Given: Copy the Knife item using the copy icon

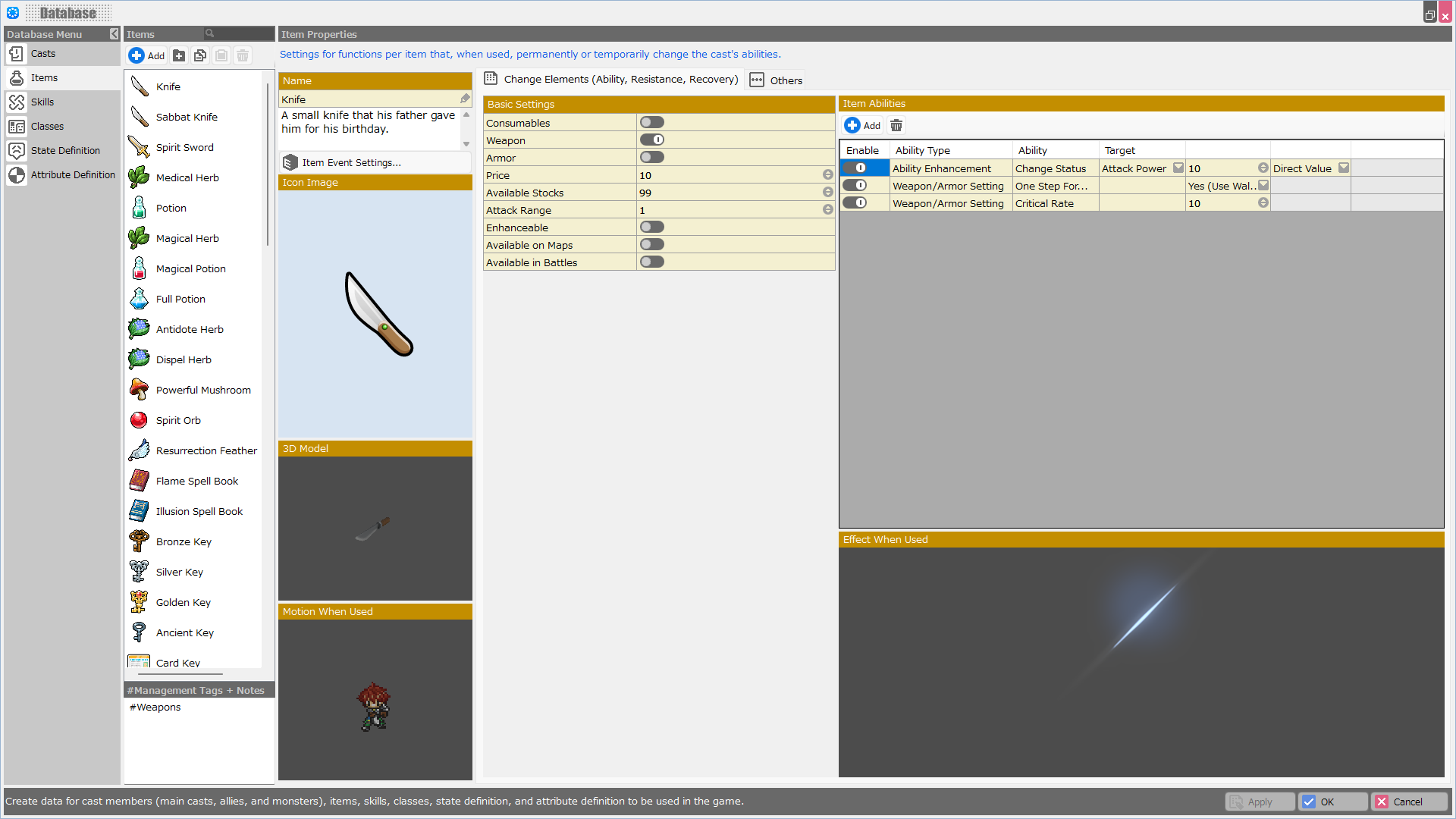Looking at the screenshot, I should [200, 55].
